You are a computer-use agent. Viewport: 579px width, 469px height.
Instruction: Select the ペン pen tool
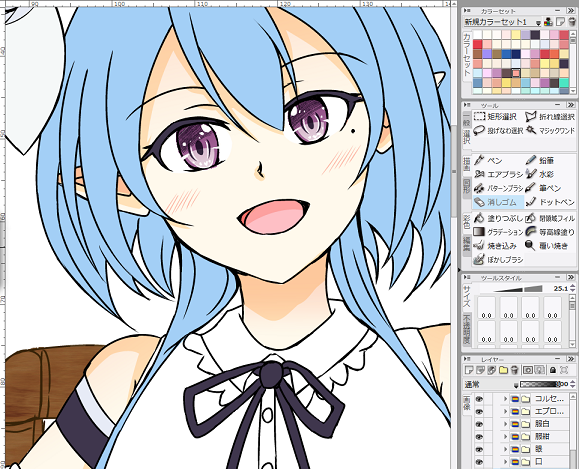[x=488, y=160]
